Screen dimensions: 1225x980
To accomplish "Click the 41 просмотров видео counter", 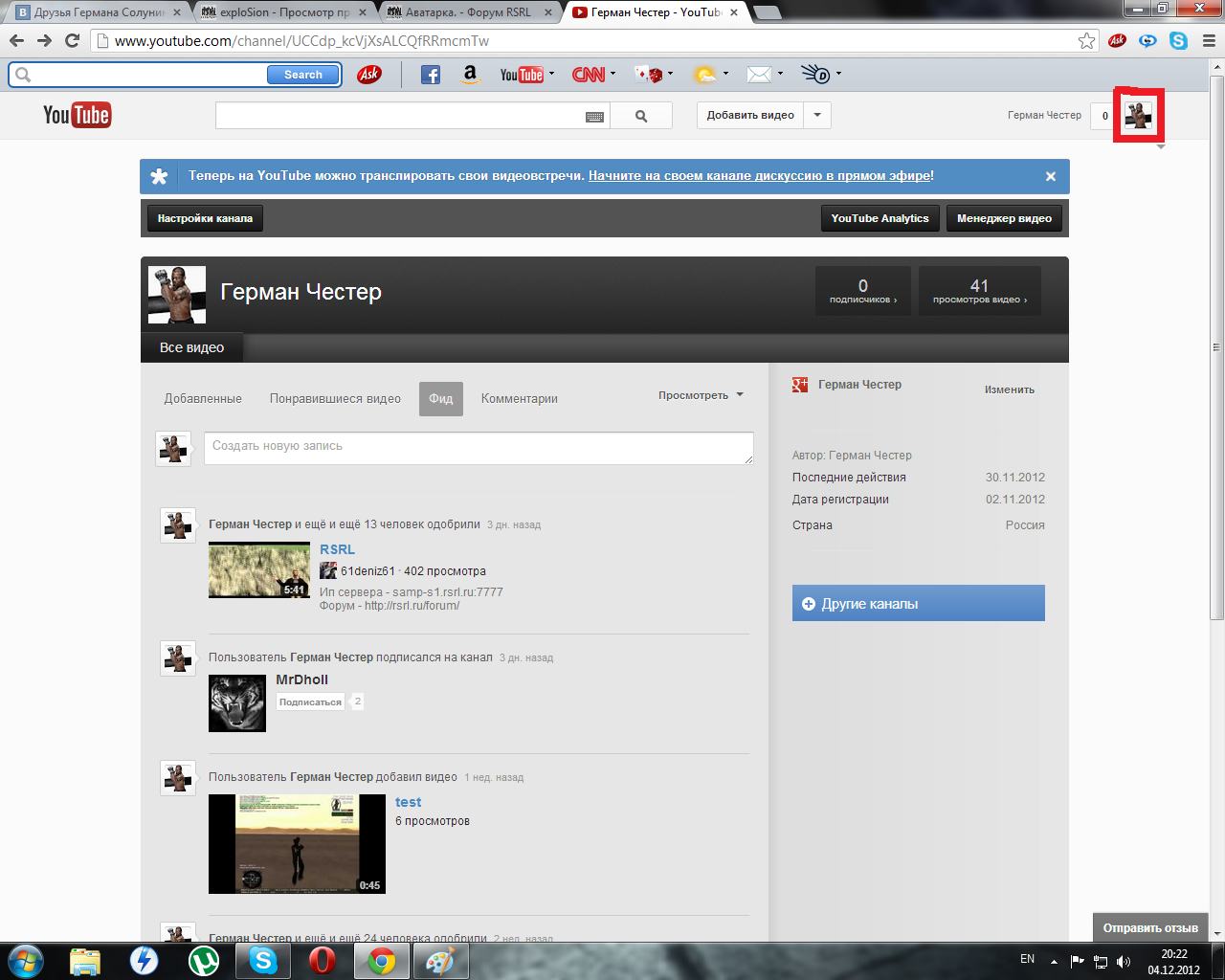I will 980,291.
